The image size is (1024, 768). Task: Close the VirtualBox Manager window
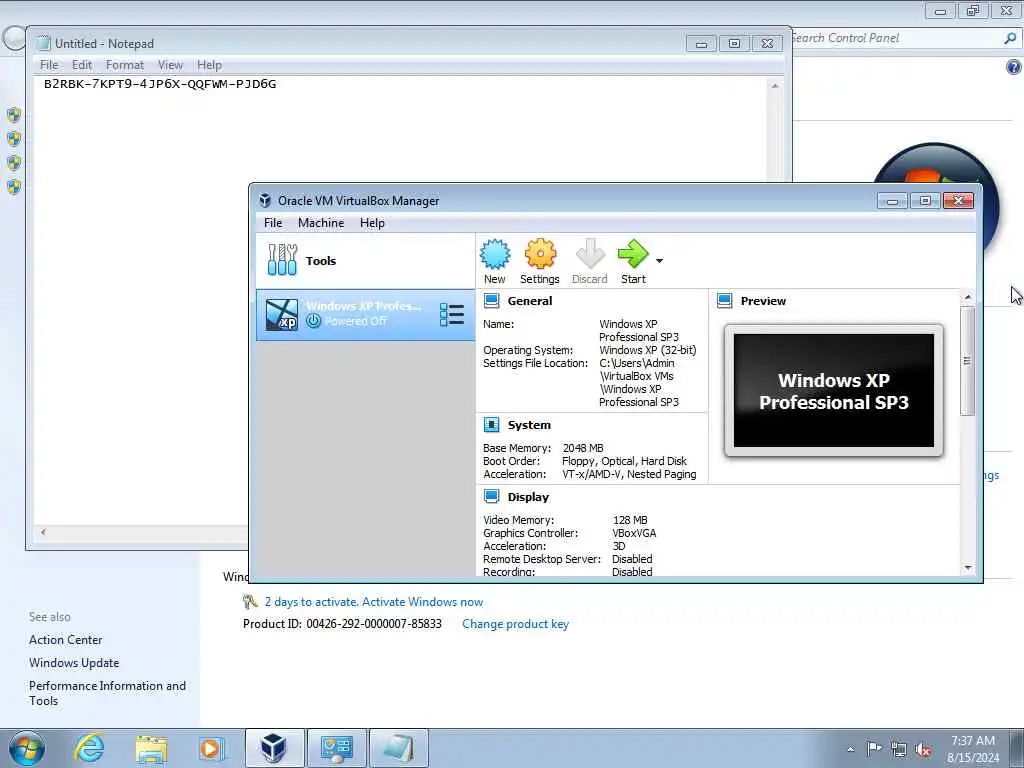(x=959, y=200)
